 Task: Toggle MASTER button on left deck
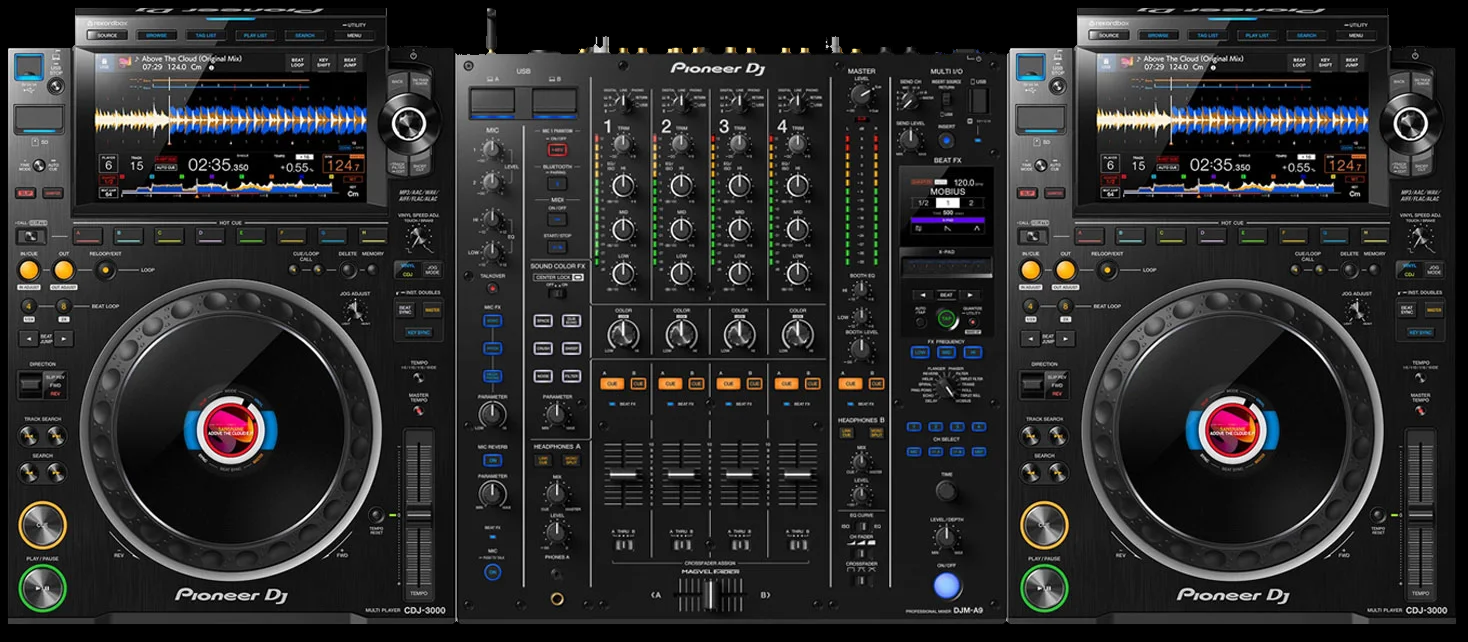pyautogui.click(x=432, y=310)
